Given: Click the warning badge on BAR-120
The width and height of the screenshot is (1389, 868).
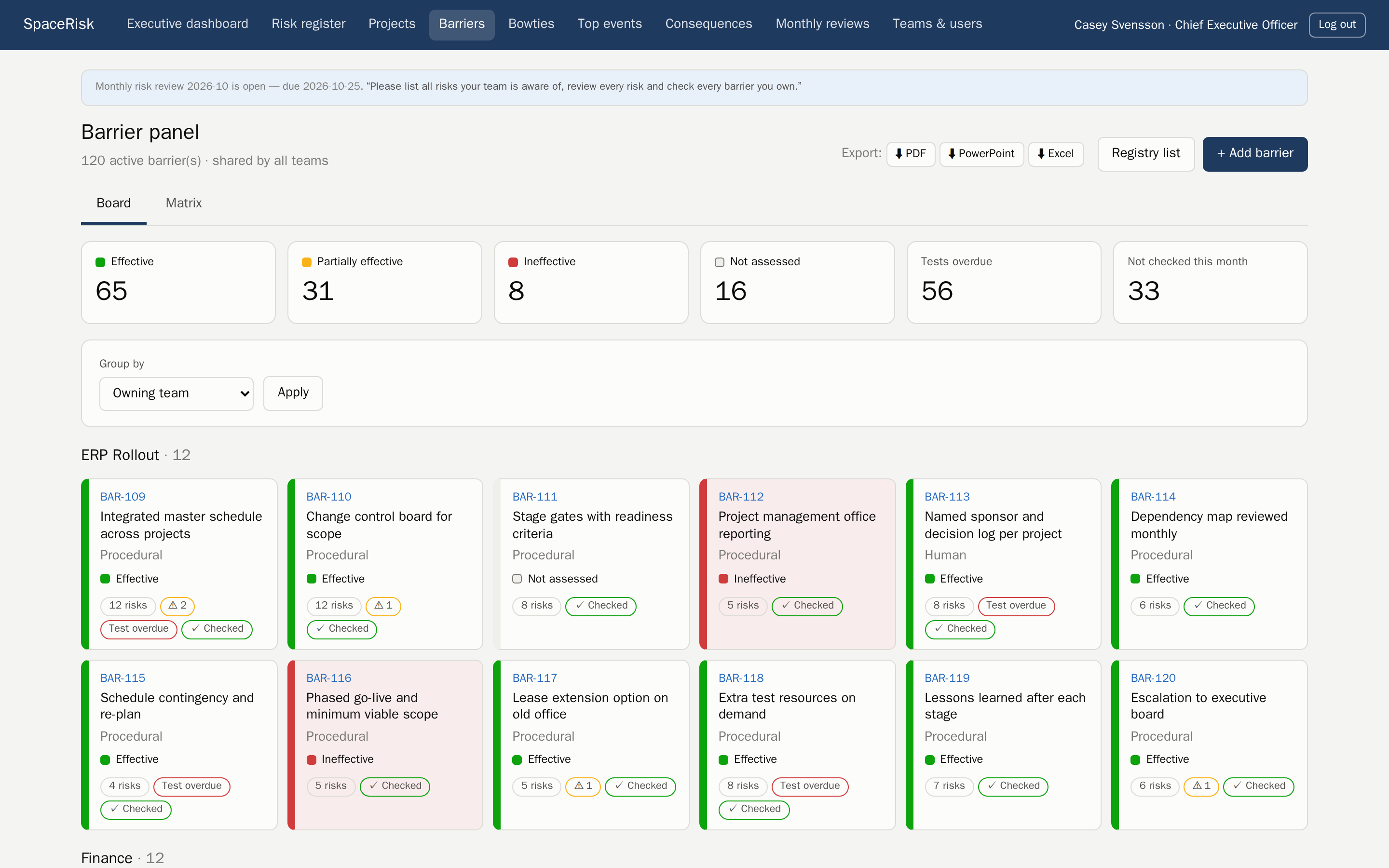Looking at the screenshot, I should tap(1201, 786).
